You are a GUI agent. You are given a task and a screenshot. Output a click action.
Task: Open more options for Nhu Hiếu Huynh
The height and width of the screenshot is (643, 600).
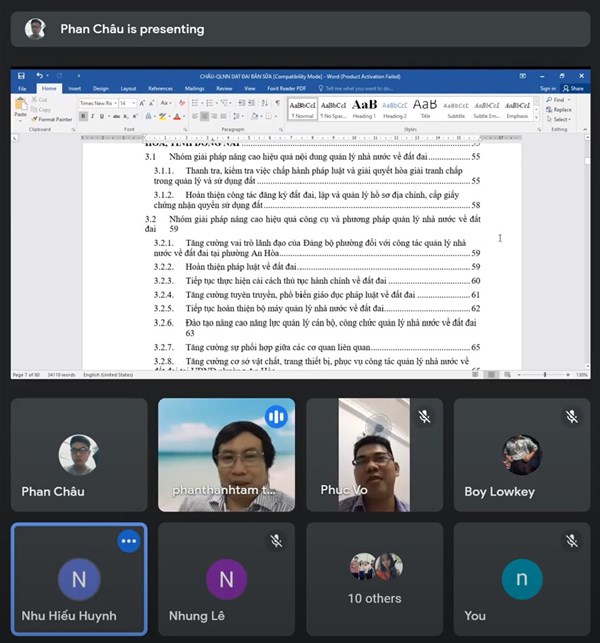[128, 541]
